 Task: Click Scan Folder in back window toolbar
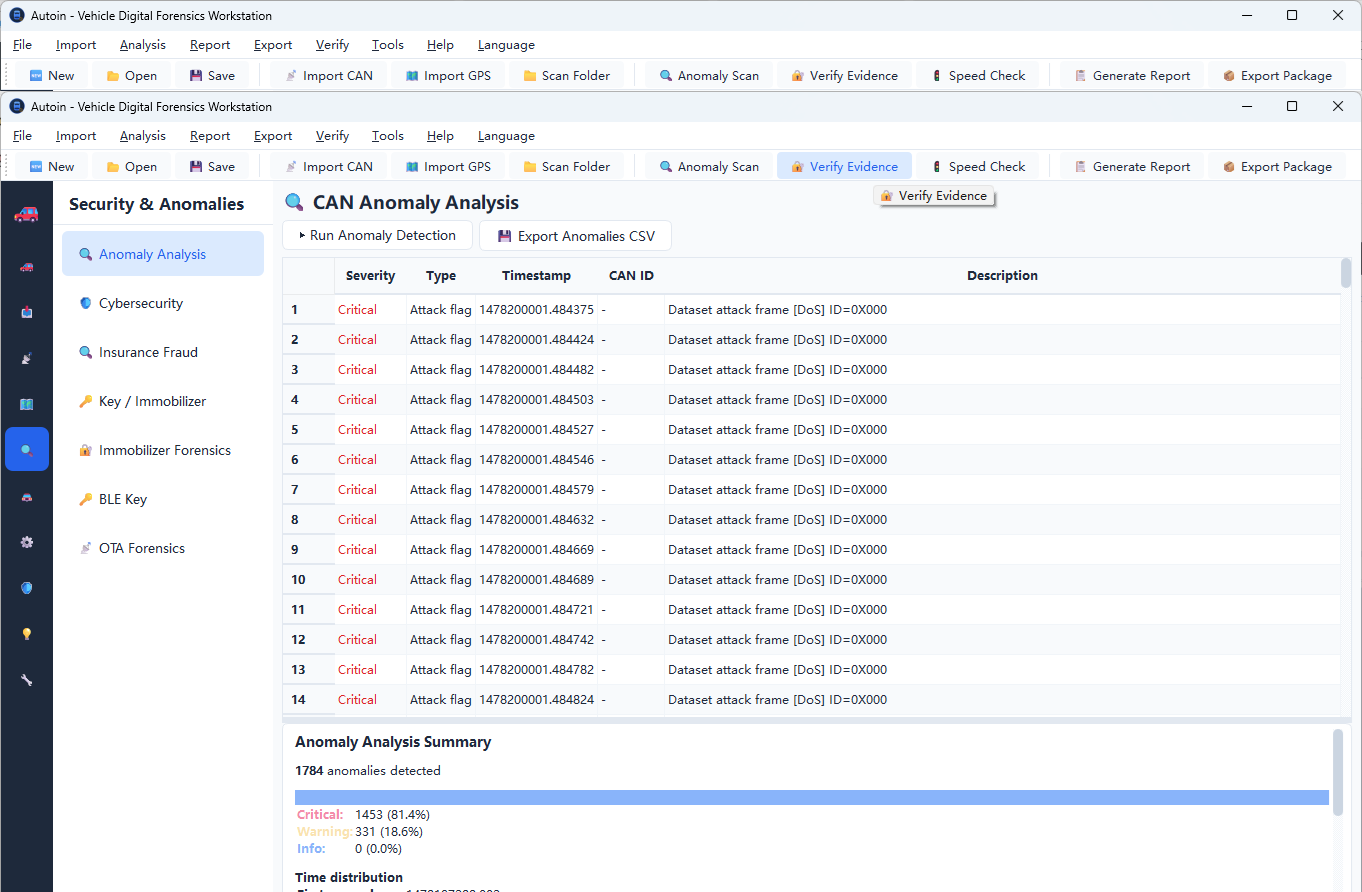click(x=566, y=75)
